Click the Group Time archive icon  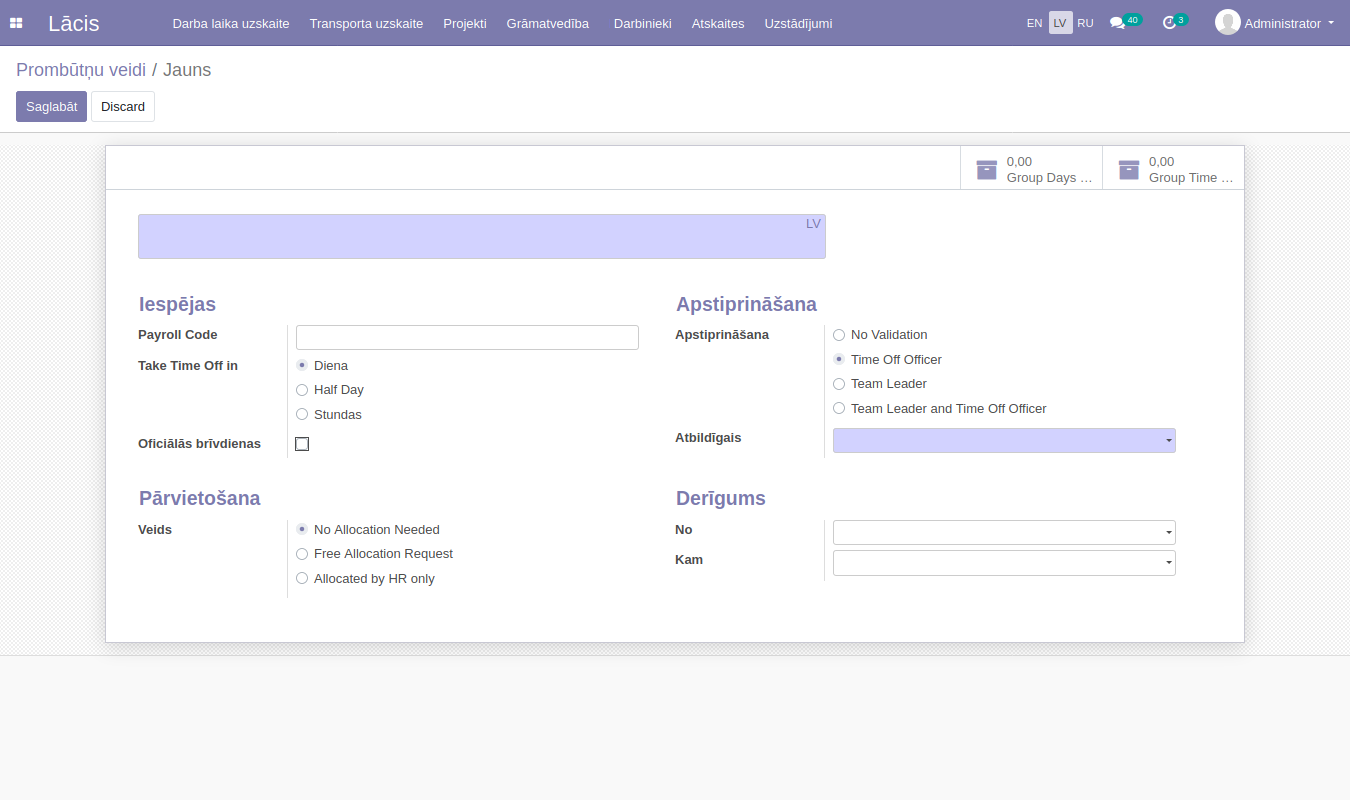click(1129, 169)
